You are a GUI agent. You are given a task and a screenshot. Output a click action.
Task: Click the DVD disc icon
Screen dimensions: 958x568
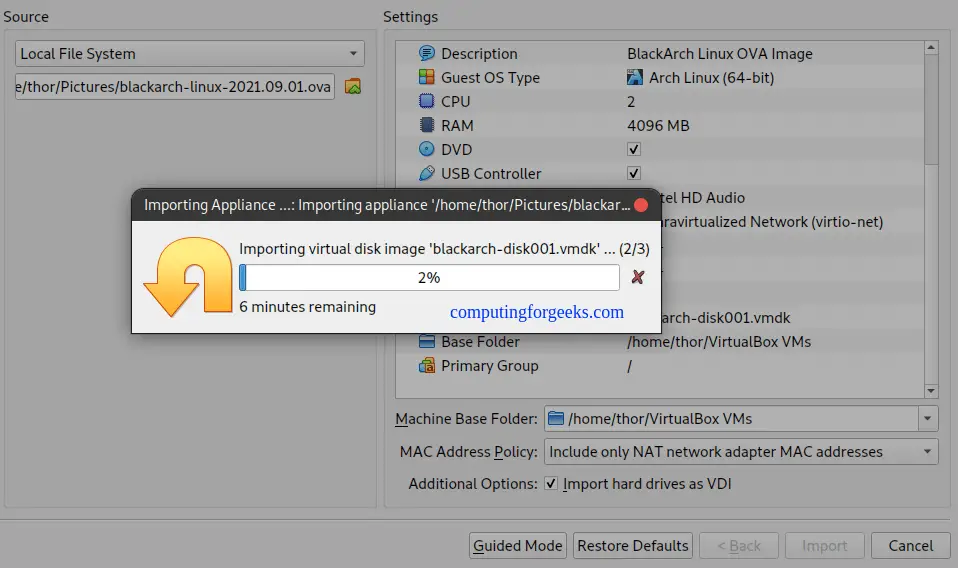pos(426,149)
